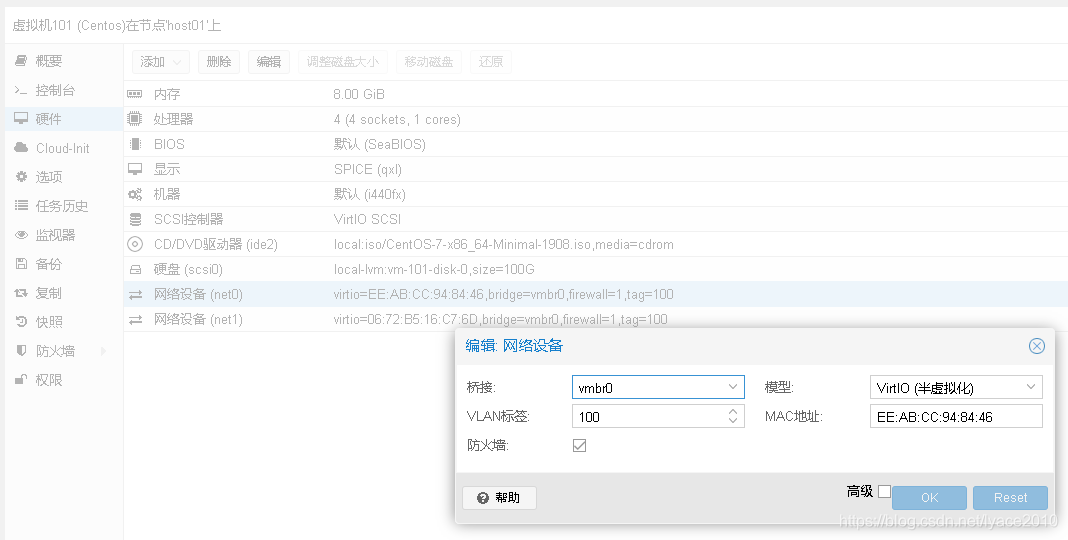Image resolution: width=1068 pixels, height=540 pixels.
Task: Click the Hardware (硬件) monitor icon
Action: pyautogui.click(x=21, y=118)
